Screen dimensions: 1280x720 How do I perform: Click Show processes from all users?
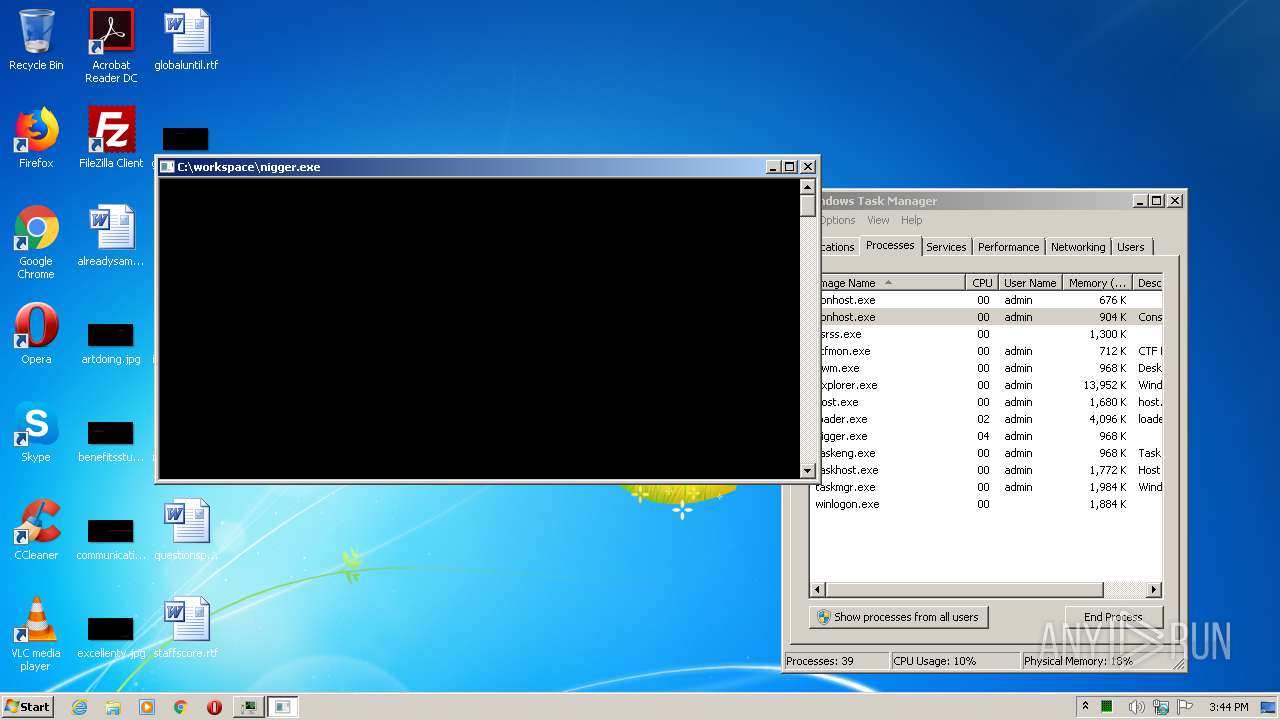898,617
